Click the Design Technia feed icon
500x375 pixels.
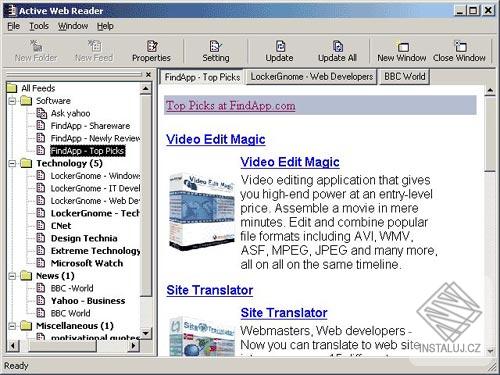pyautogui.click(x=40, y=238)
